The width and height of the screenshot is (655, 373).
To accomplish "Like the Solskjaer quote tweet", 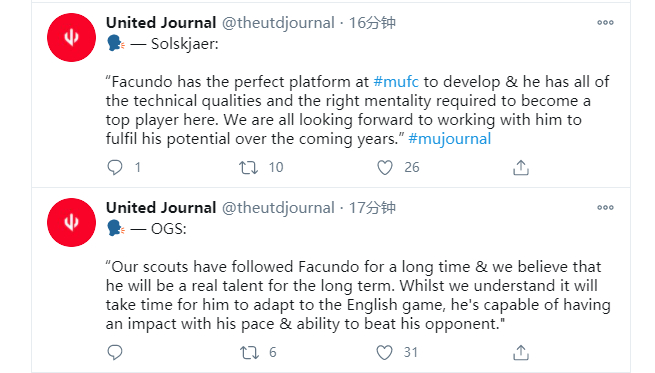I will point(385,167).
